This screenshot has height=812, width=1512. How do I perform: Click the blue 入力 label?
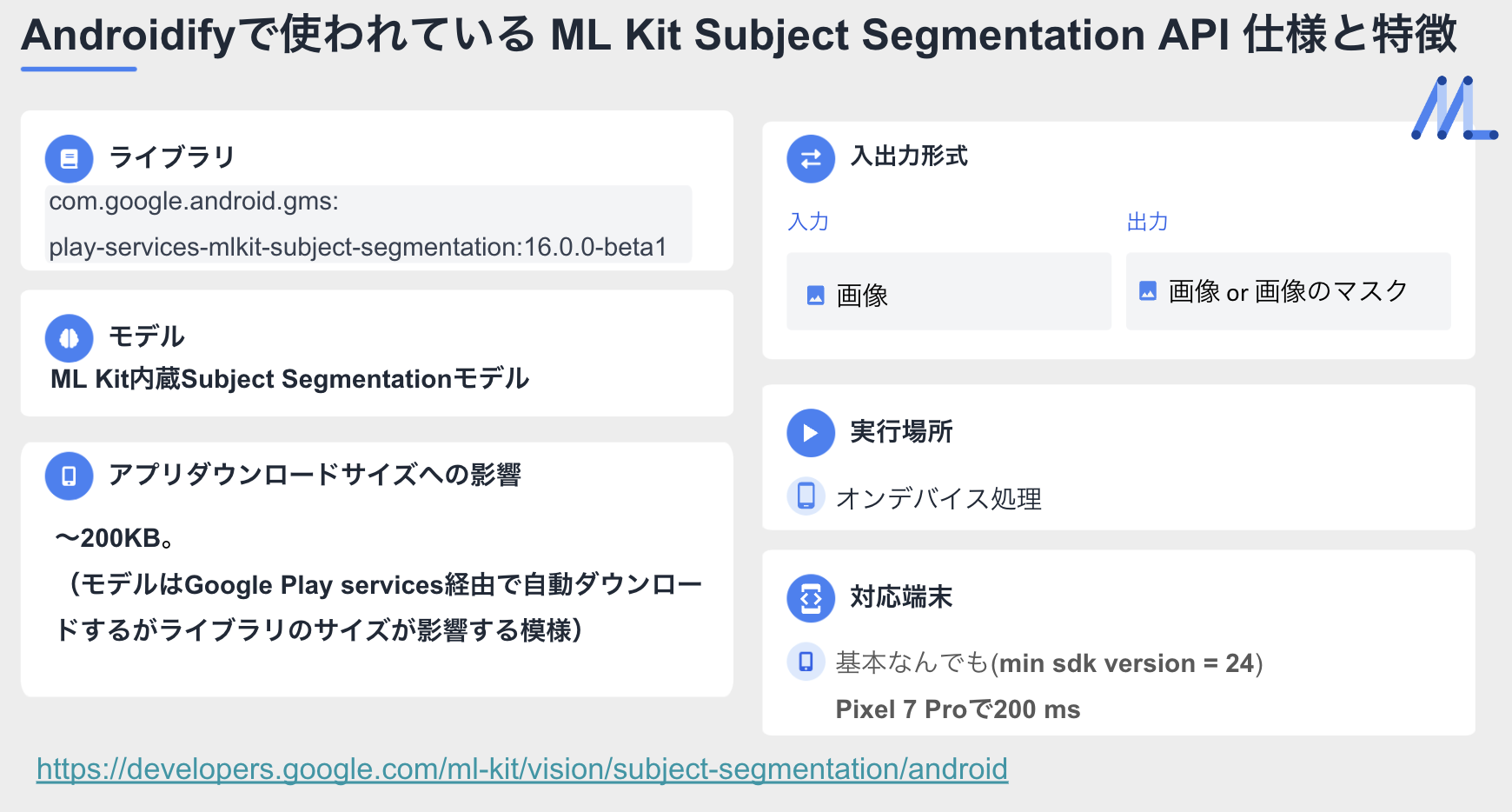808,222
